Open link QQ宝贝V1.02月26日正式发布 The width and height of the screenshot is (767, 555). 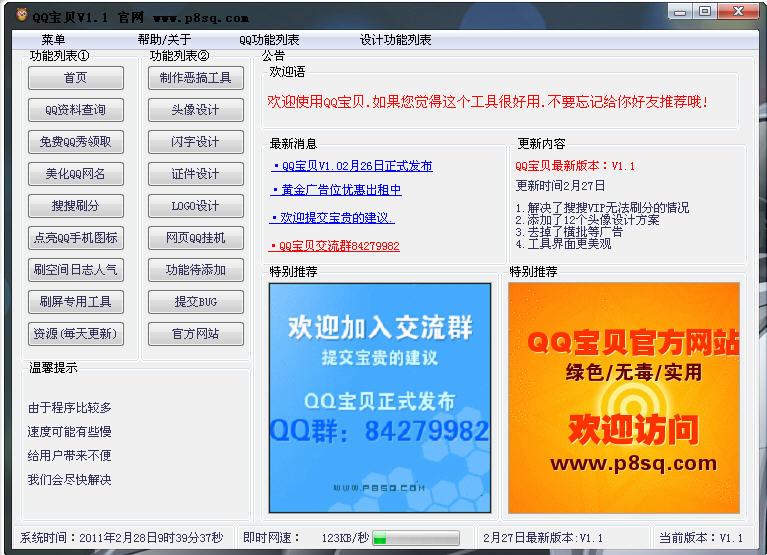352,166
